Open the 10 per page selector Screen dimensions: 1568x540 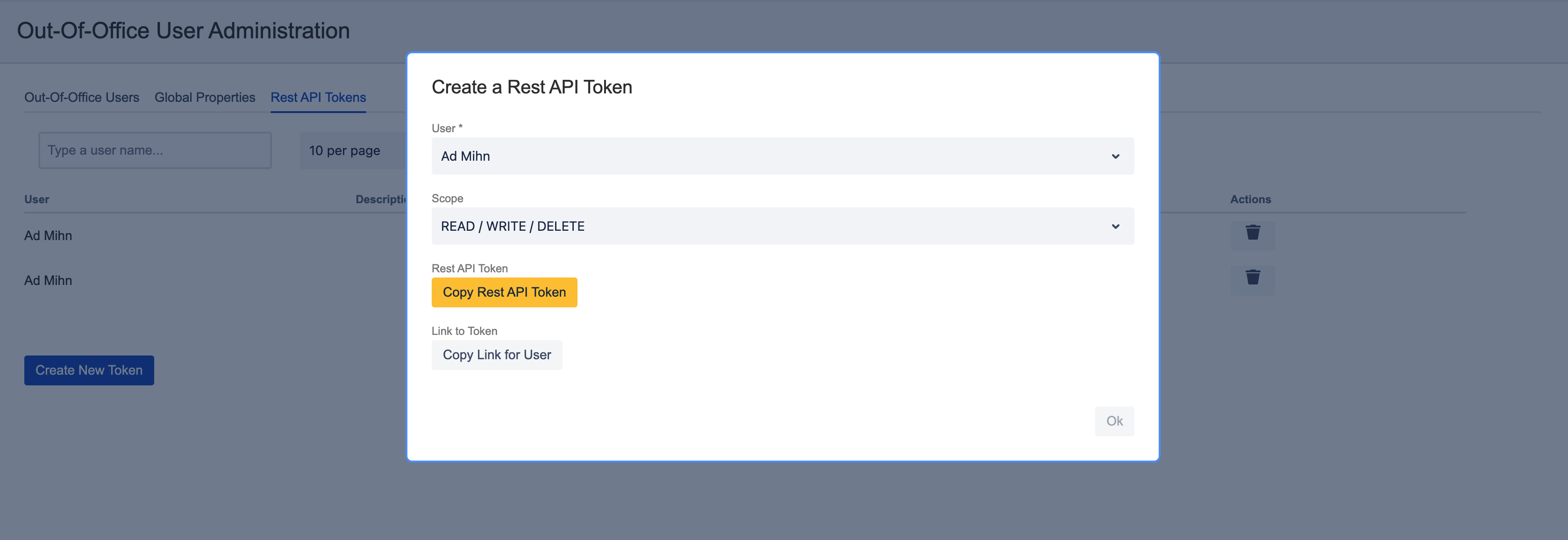pyautogui.click(x=353, y=150)
